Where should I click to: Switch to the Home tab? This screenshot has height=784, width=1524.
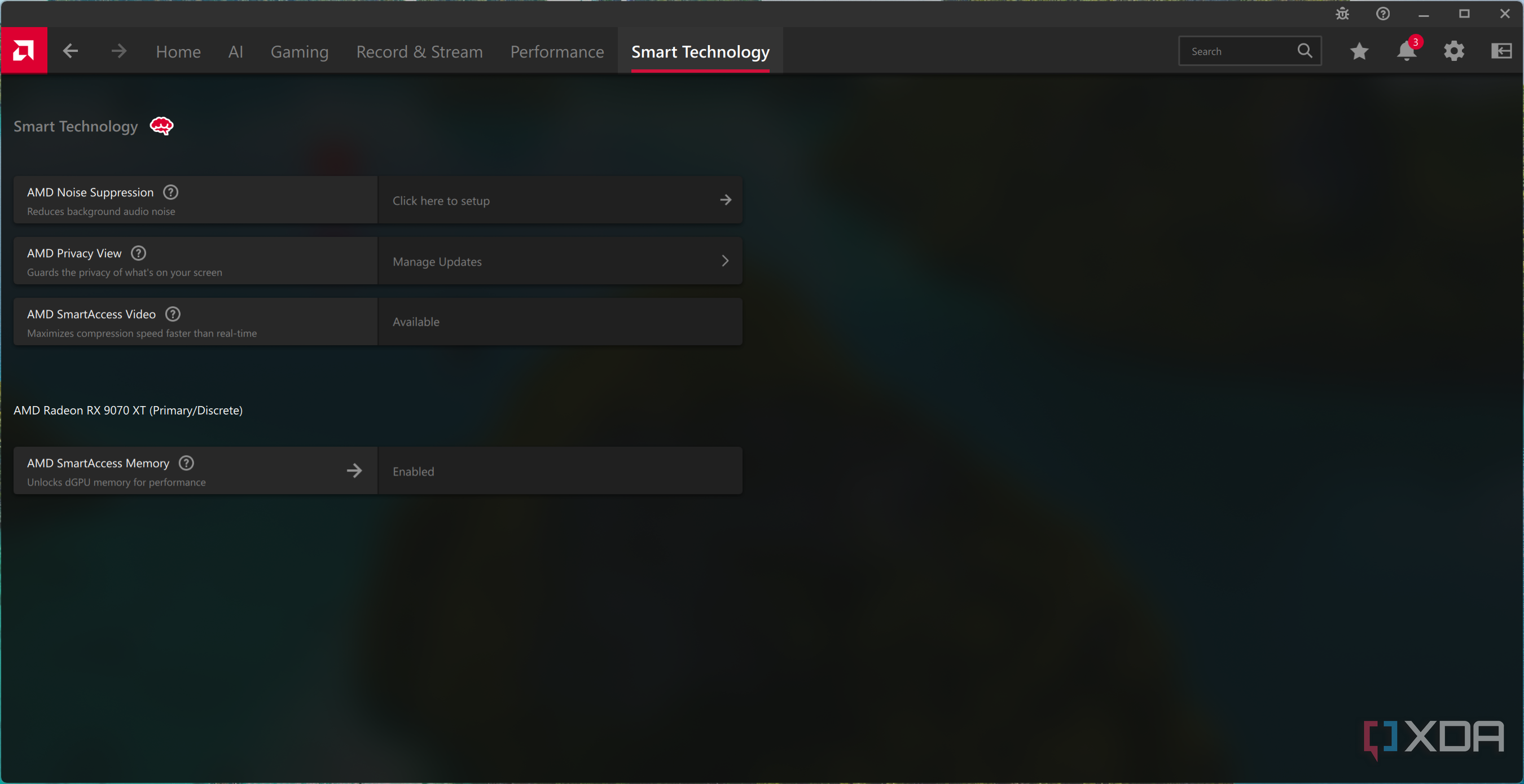coord(178,52)
